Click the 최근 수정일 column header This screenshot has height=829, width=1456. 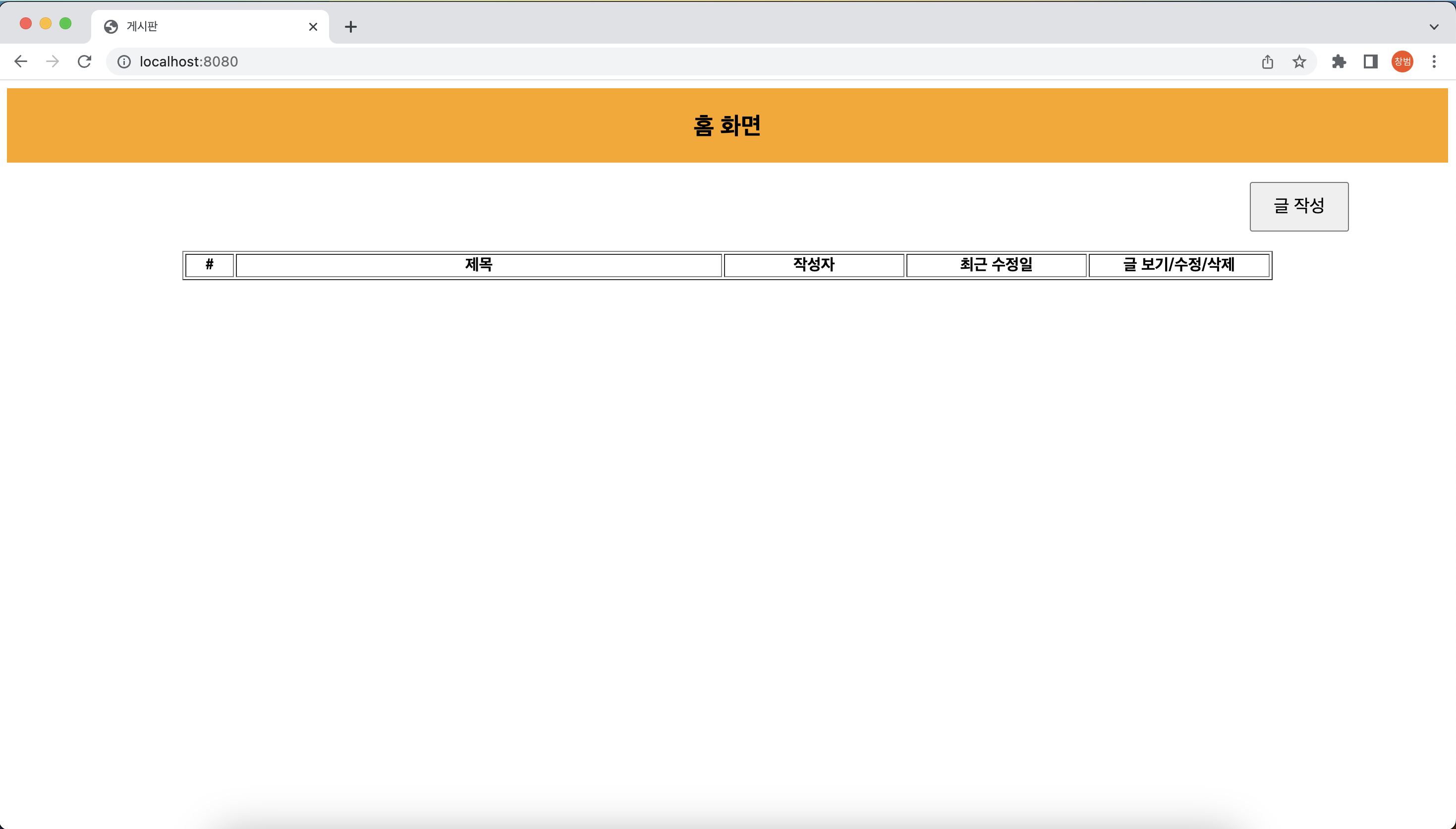(996, 265)
